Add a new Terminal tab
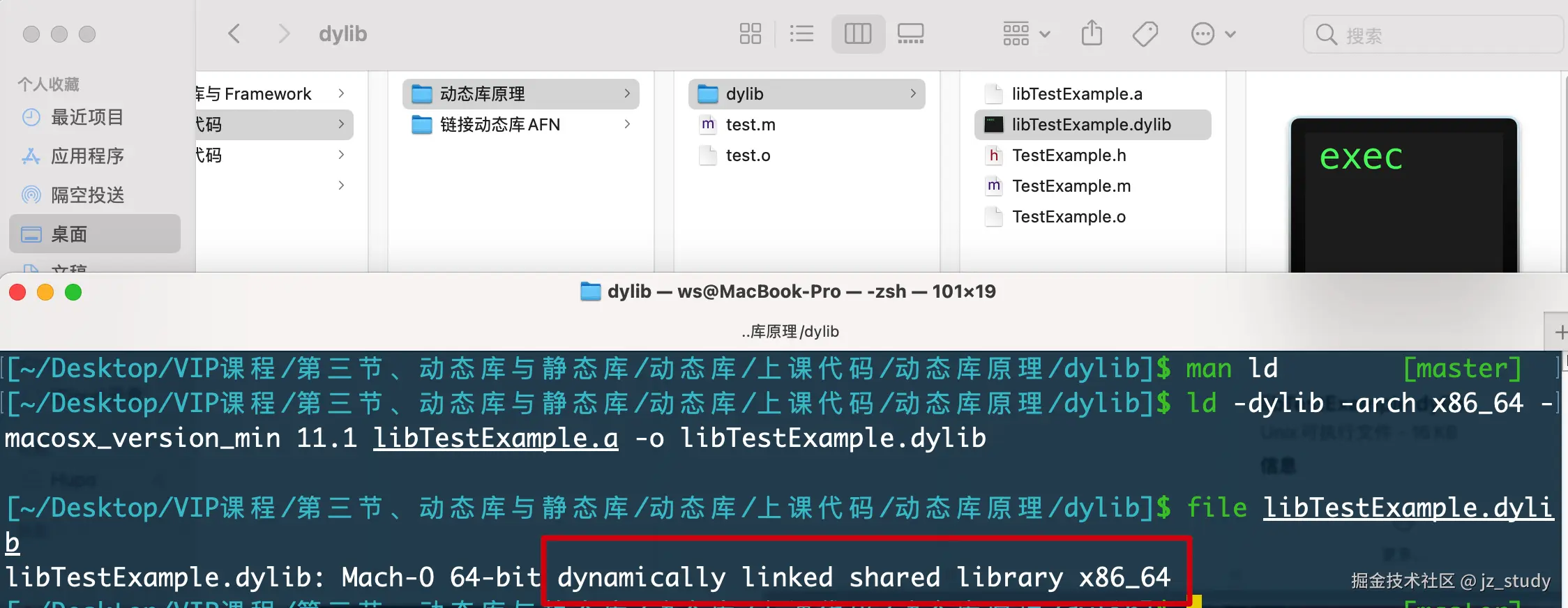 (x=1560, y=332)
